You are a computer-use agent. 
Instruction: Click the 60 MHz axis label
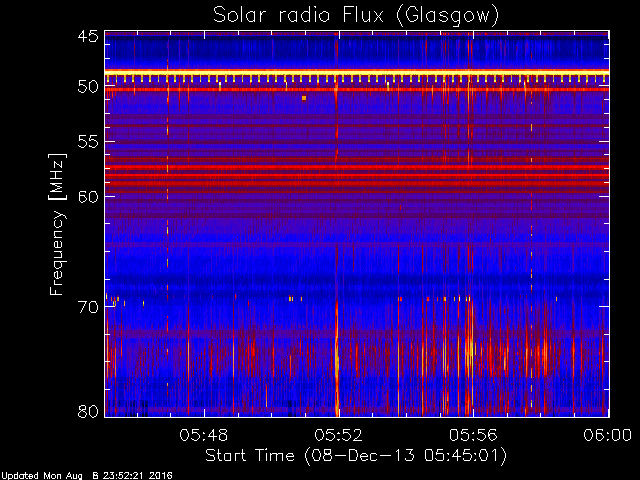click(x=88, y=196)
